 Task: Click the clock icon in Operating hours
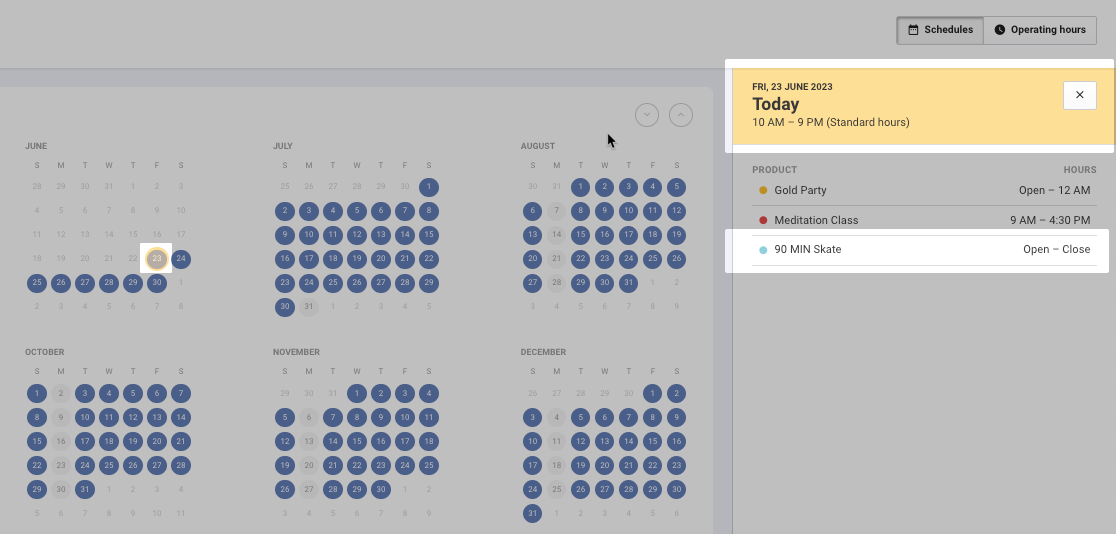coord(1000,30)
